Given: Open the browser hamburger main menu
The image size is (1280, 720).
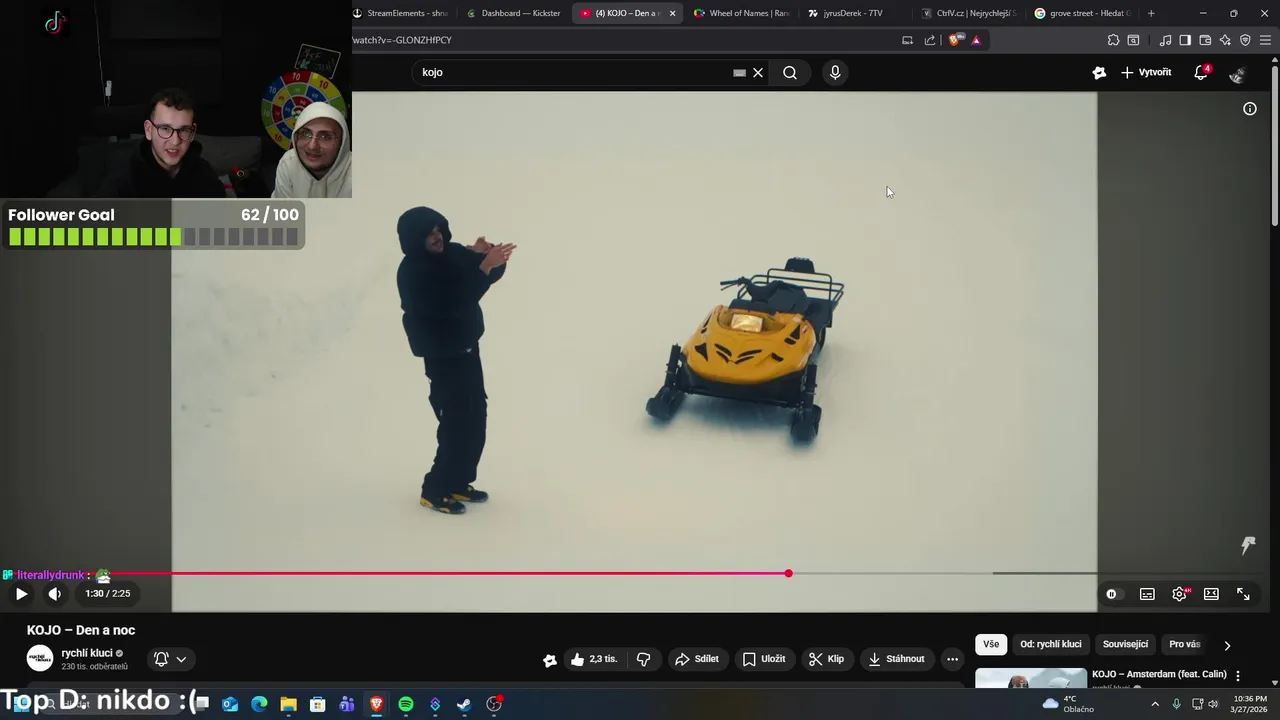Looking at the screenshot, I should point(1265,40).
